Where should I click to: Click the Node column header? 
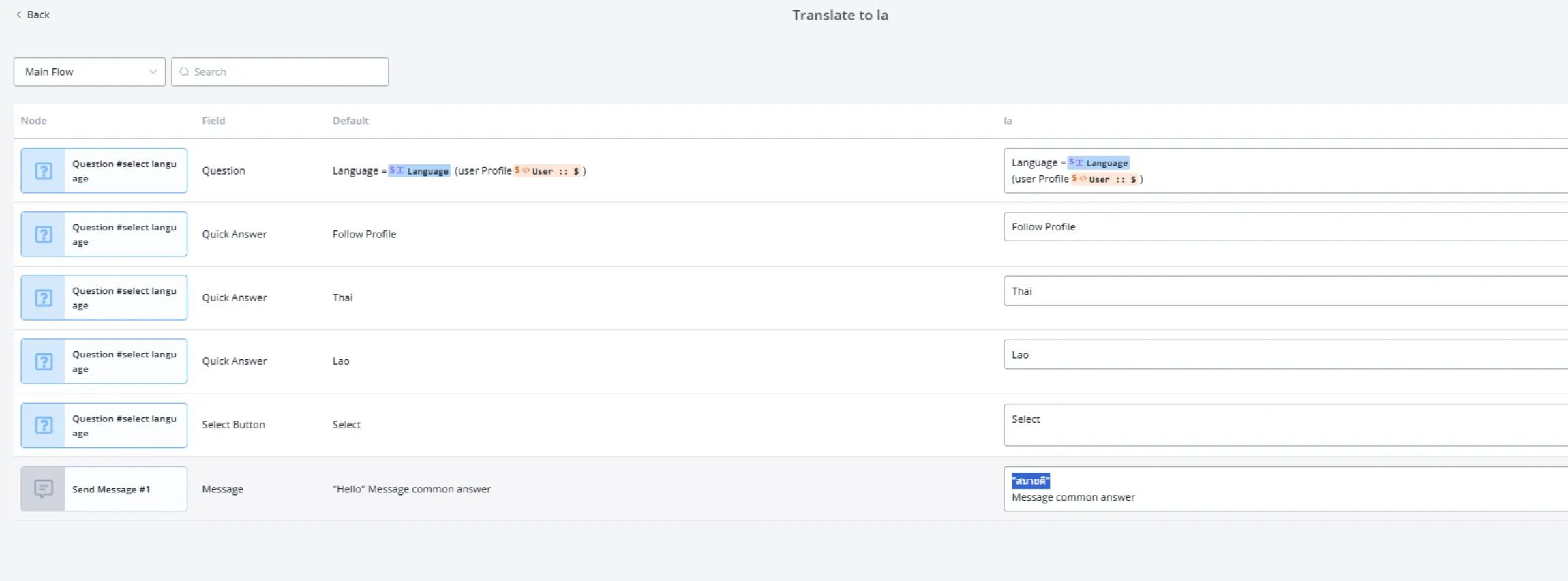click(33, 121)
